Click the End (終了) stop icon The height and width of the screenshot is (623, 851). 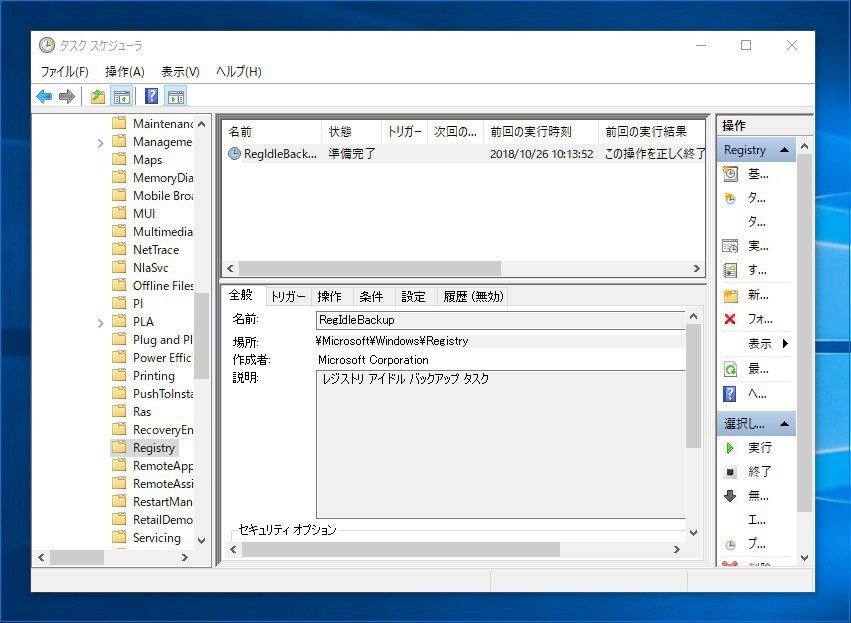(730, 472)
